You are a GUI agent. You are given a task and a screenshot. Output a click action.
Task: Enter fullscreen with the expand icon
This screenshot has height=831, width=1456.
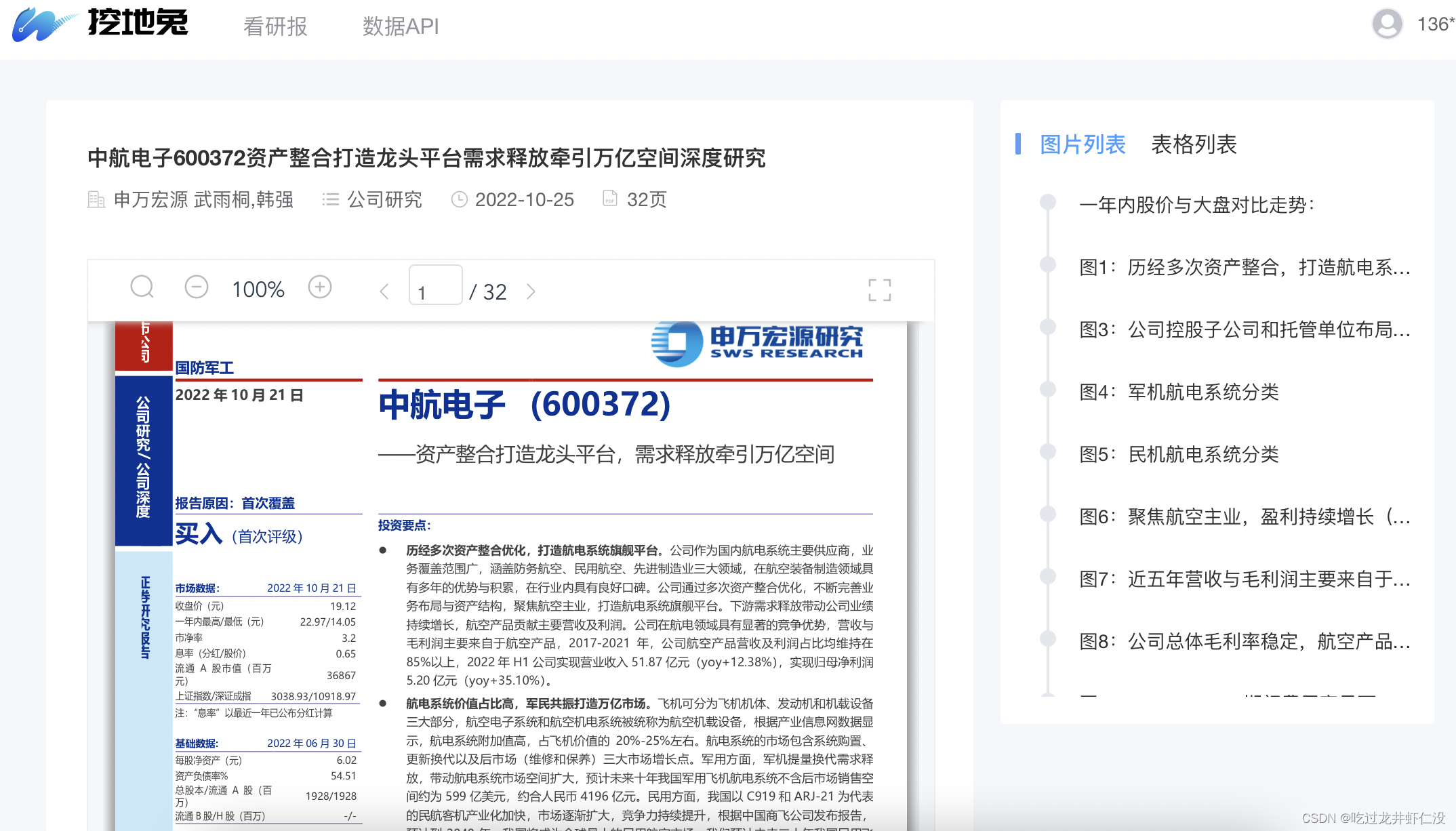tap(879, 290)
